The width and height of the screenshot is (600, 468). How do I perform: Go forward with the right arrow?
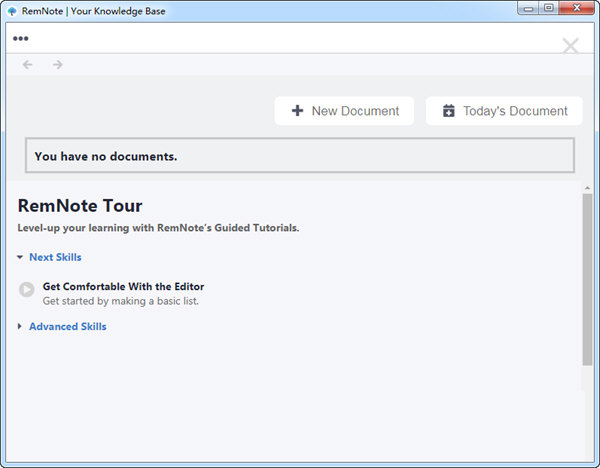pos(58,65)
